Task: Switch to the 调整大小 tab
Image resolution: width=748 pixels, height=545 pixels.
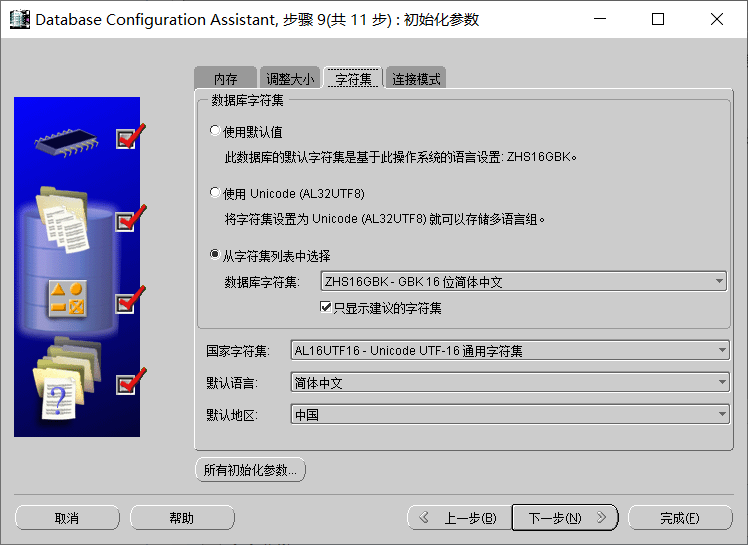Action: (290, 78)
